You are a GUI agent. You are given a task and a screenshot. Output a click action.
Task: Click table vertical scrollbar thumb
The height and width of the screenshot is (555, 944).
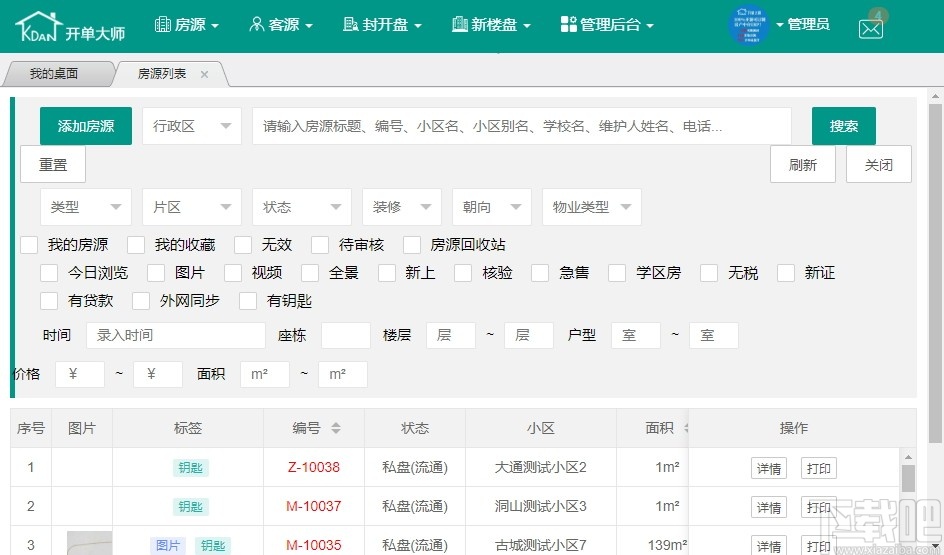pos(908,479)
